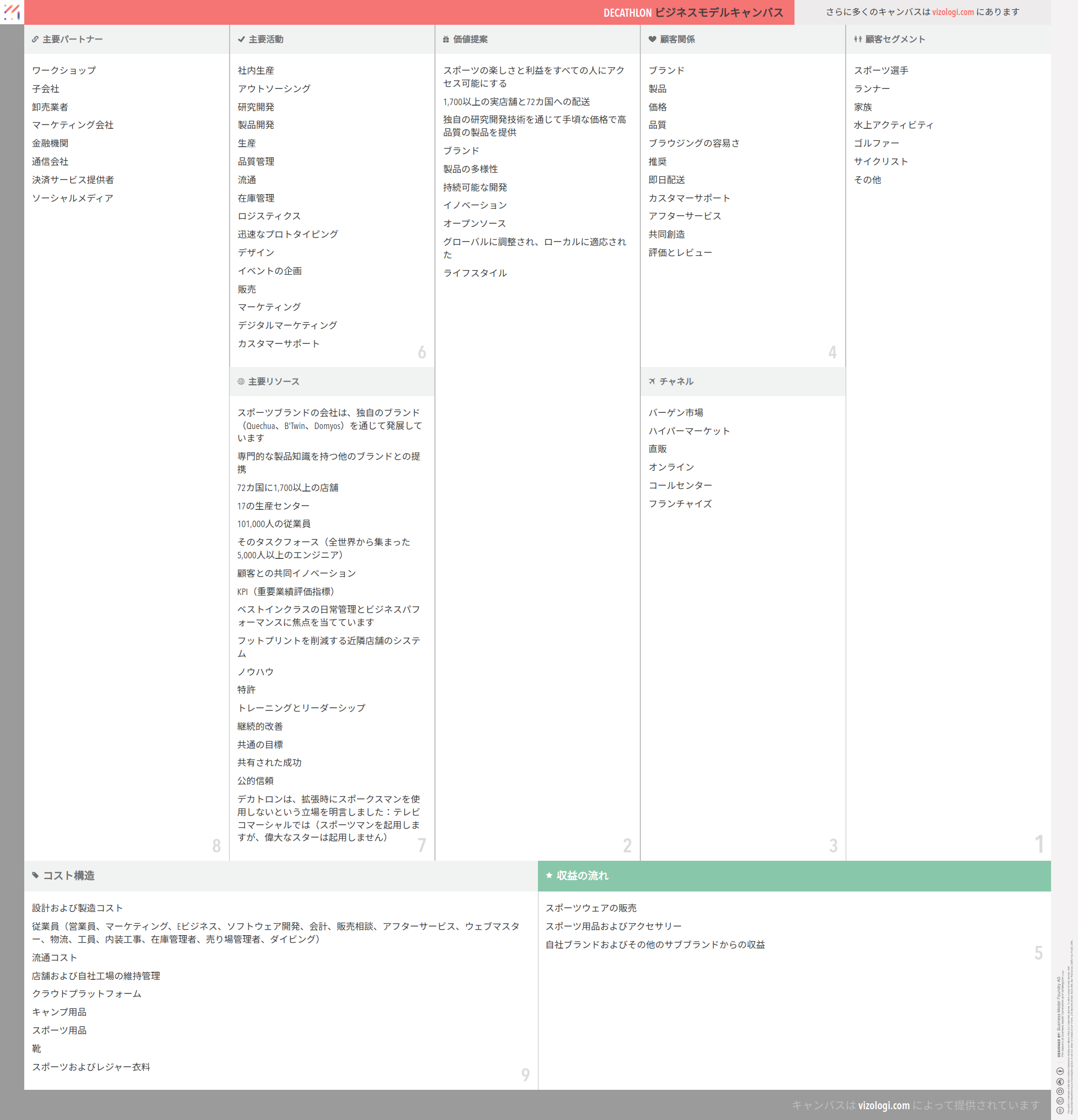Click the globe icon beside 主要リソース
The width and height of the screenshot is (1078, 1120).
[241, 382]
